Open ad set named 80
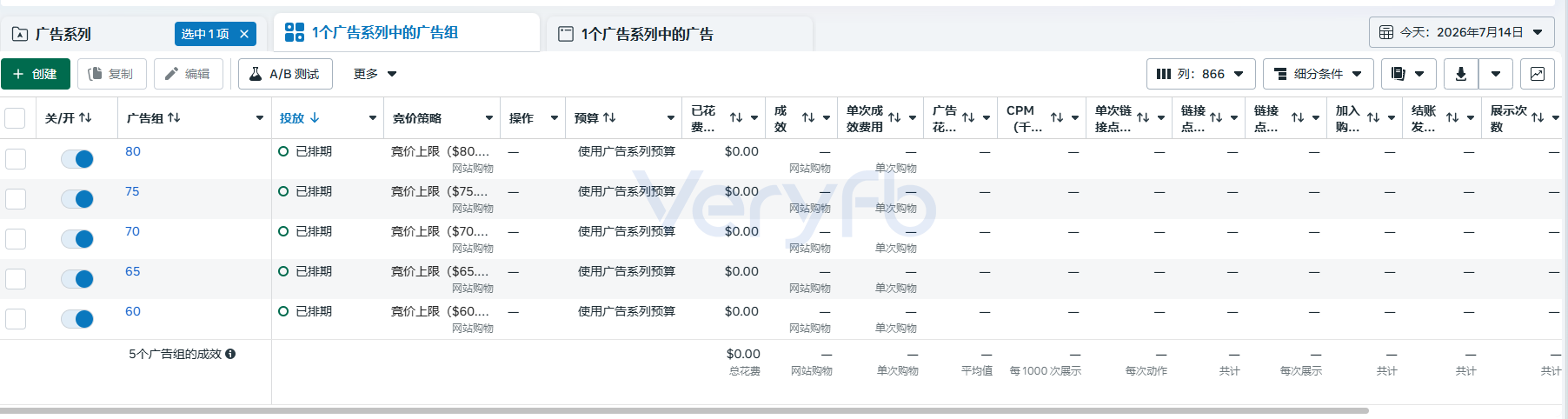Image resolution: width=1568 pixels, height=419 pixels. pyautogui.click(x=132, y=151)
